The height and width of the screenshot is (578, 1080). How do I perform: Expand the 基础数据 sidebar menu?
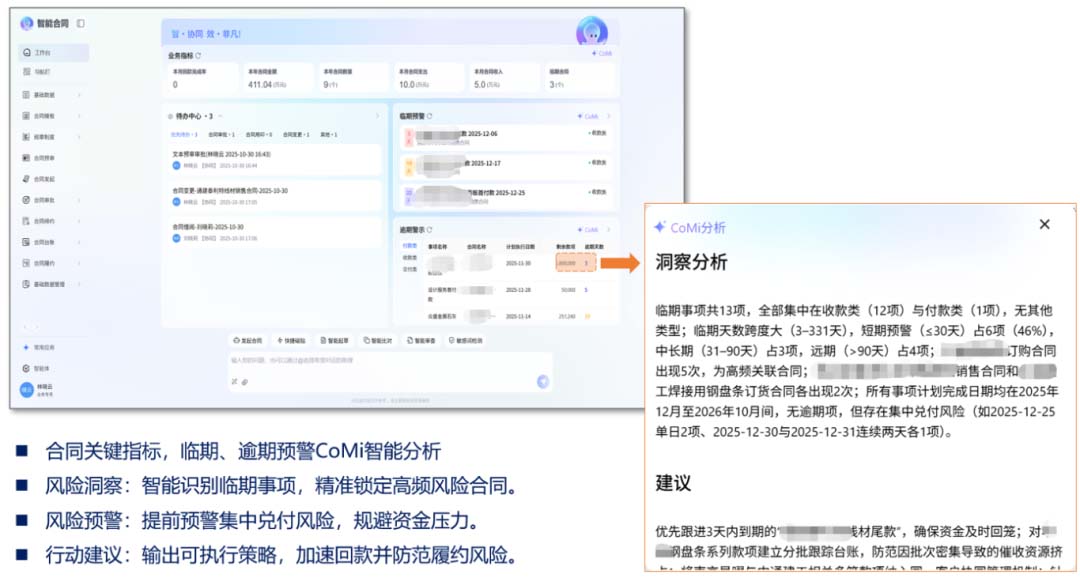[50, 95]
